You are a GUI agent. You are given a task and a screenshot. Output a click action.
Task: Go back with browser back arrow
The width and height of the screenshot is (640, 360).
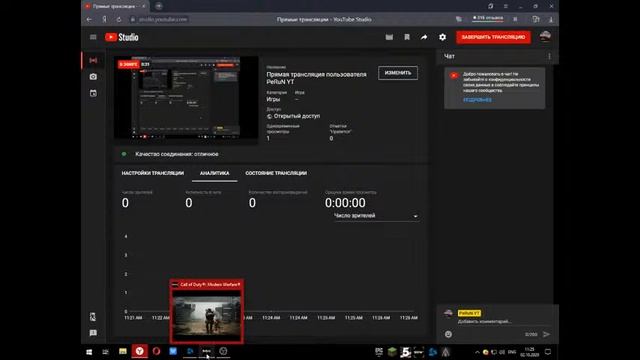[x=89, y=19]
